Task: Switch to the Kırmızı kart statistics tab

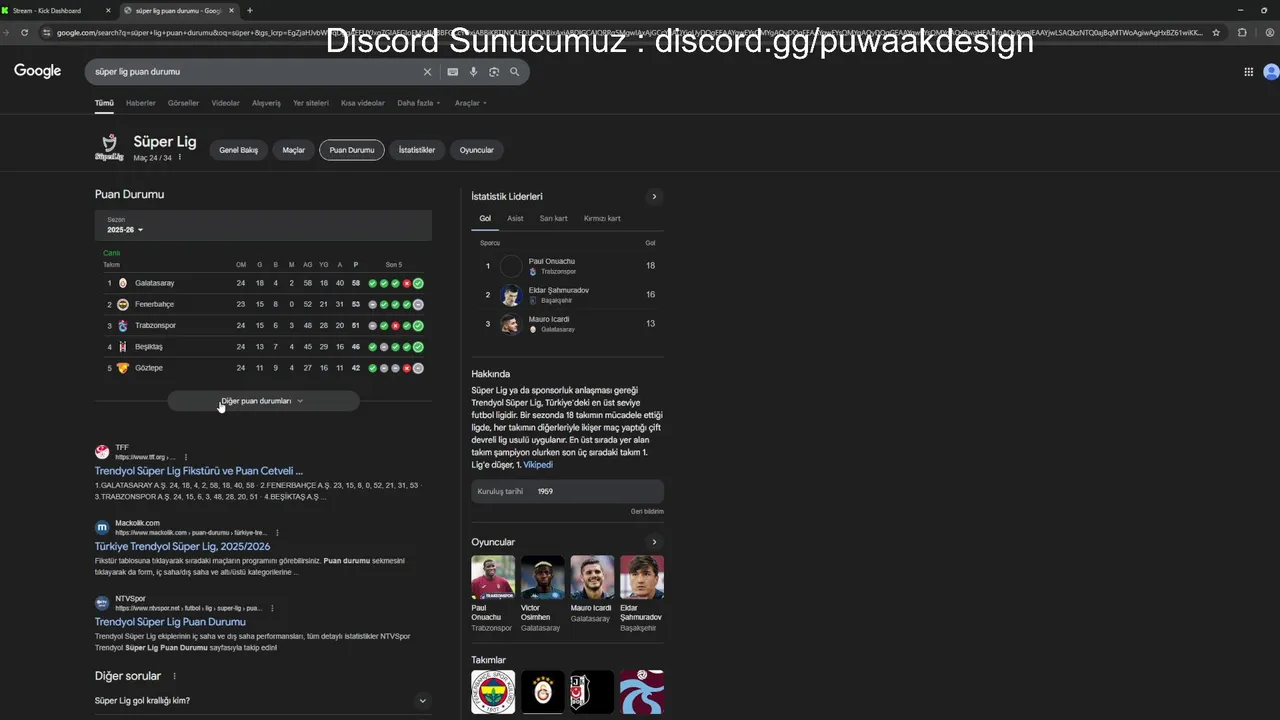Action: click(x=602, y=218)
